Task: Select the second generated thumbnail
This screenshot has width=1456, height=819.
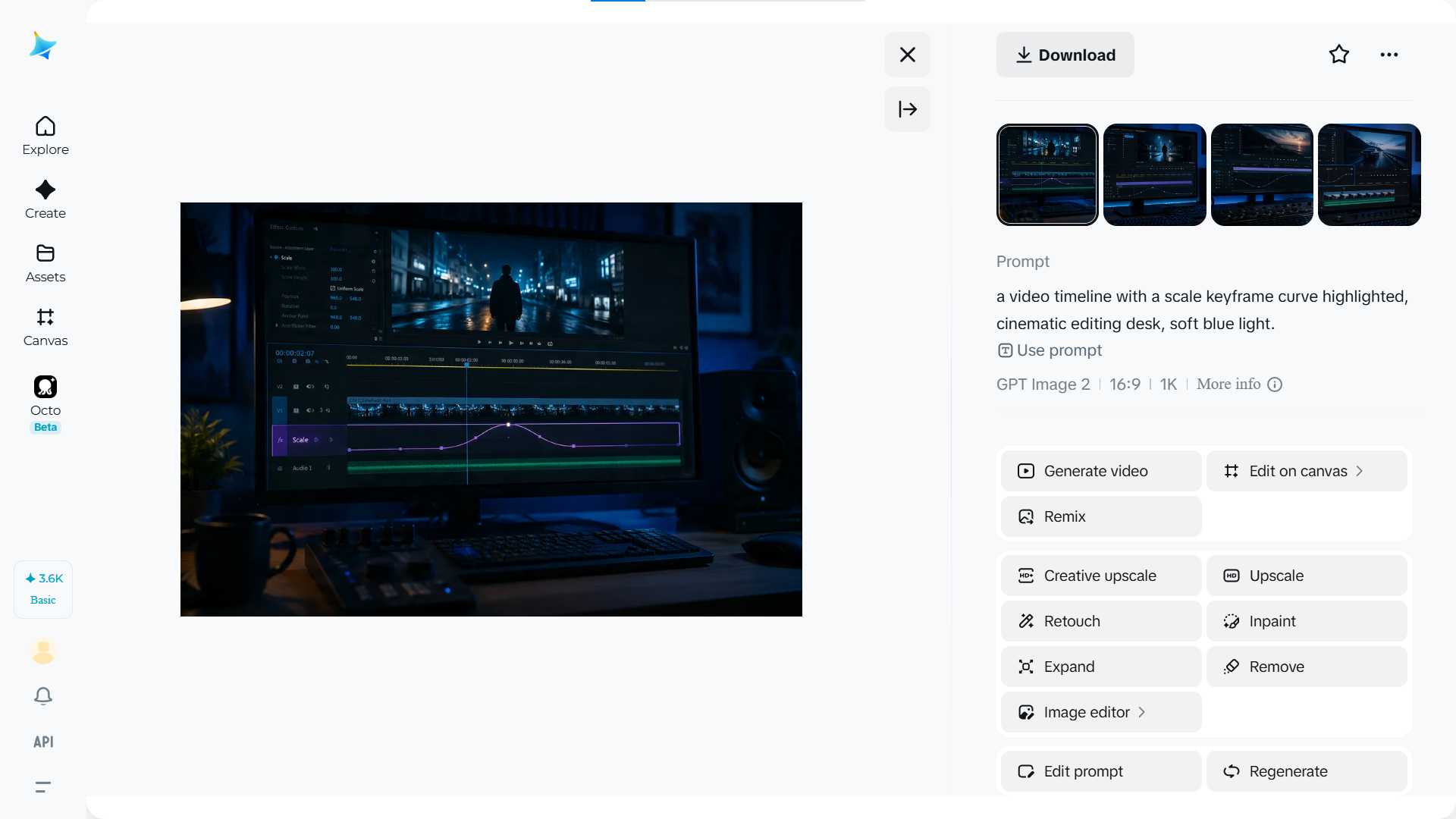Action: (1154, 174)
